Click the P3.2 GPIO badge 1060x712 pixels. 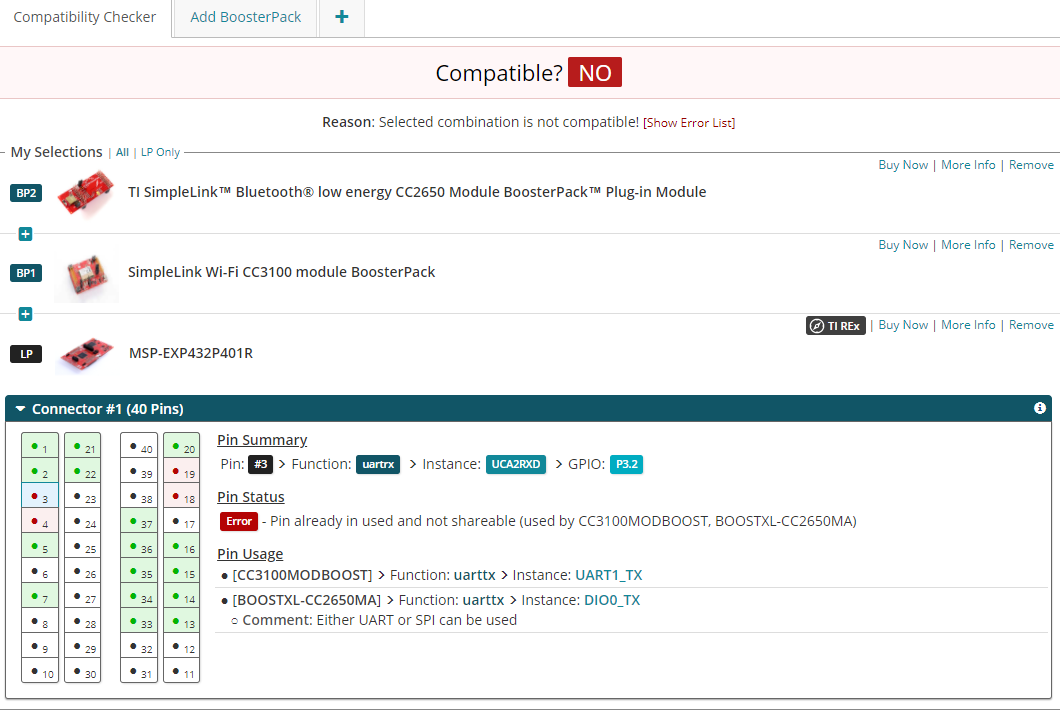pyautogui.click(x=627, y=465)
